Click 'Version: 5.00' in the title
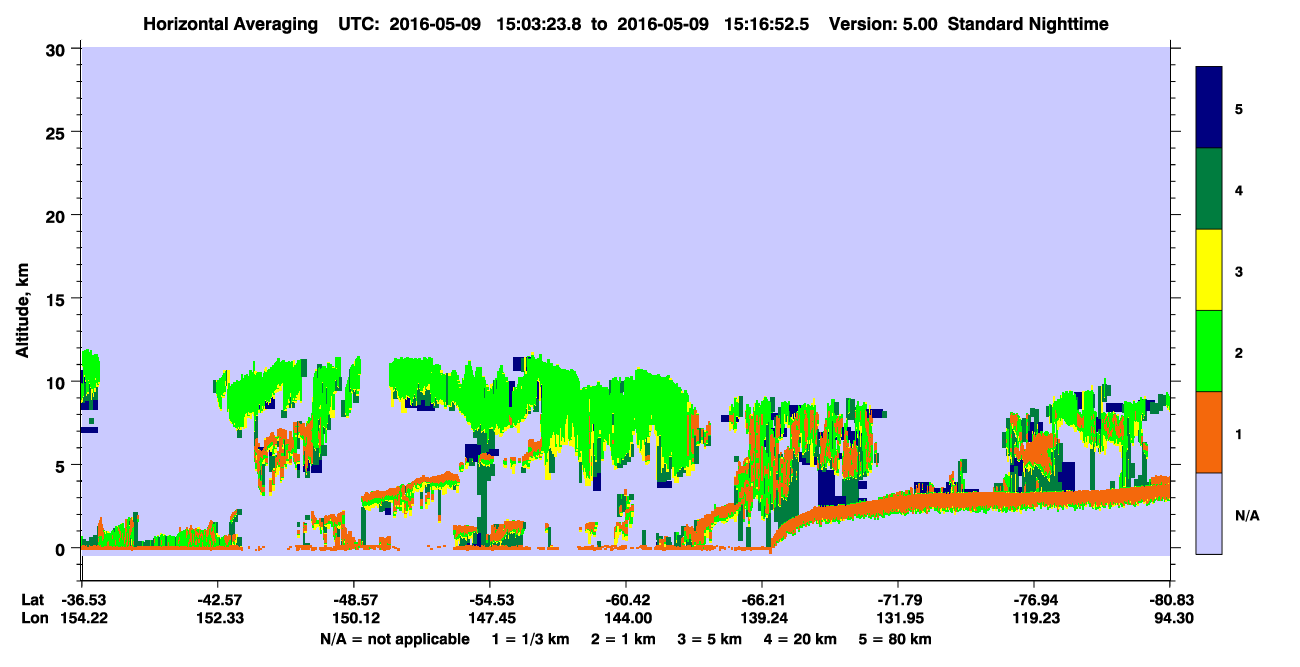1300x667 pixels. (883, 23)
